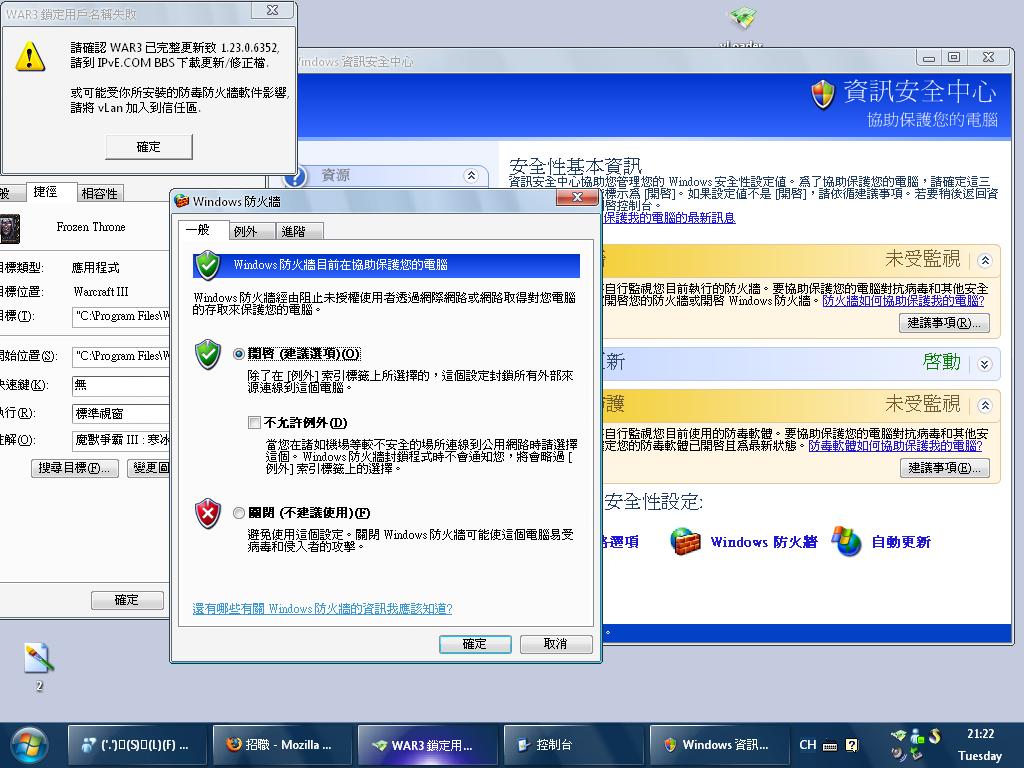Screen dimensions: 1024x768
Task: Click the firewall 建議事項(R)... button
Action: [944, 323]
